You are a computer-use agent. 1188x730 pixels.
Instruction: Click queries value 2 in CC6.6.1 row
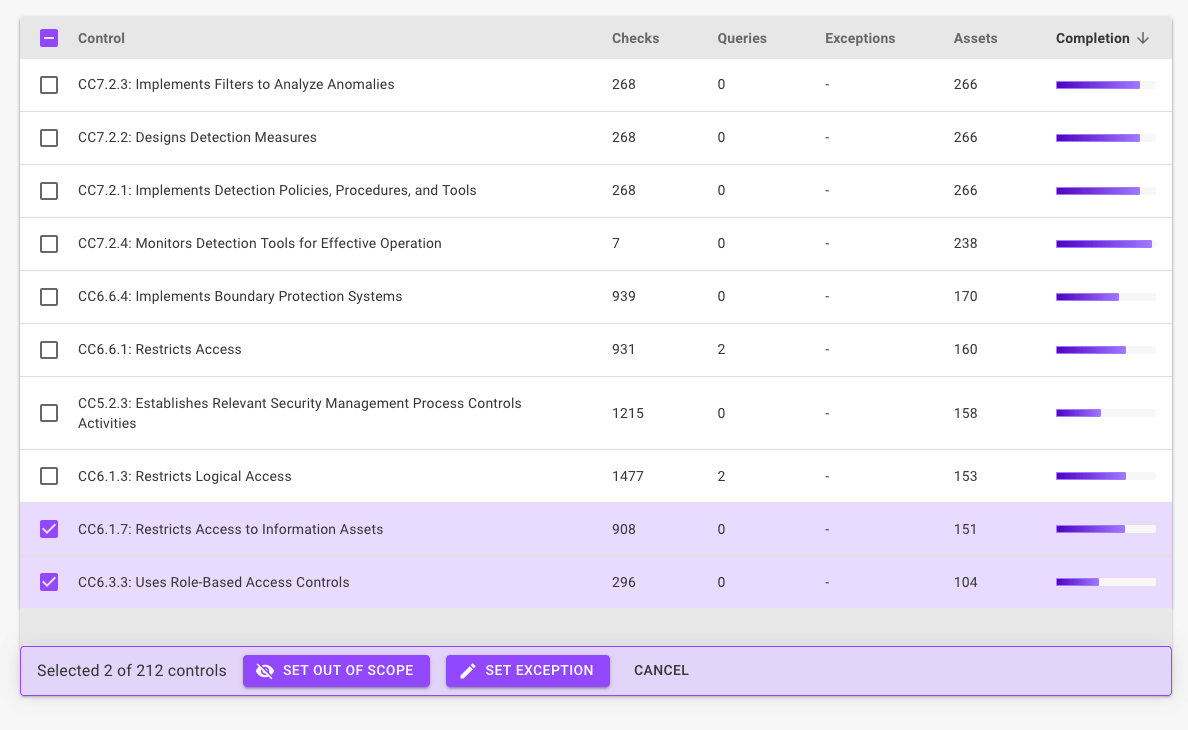coord(721,349)
